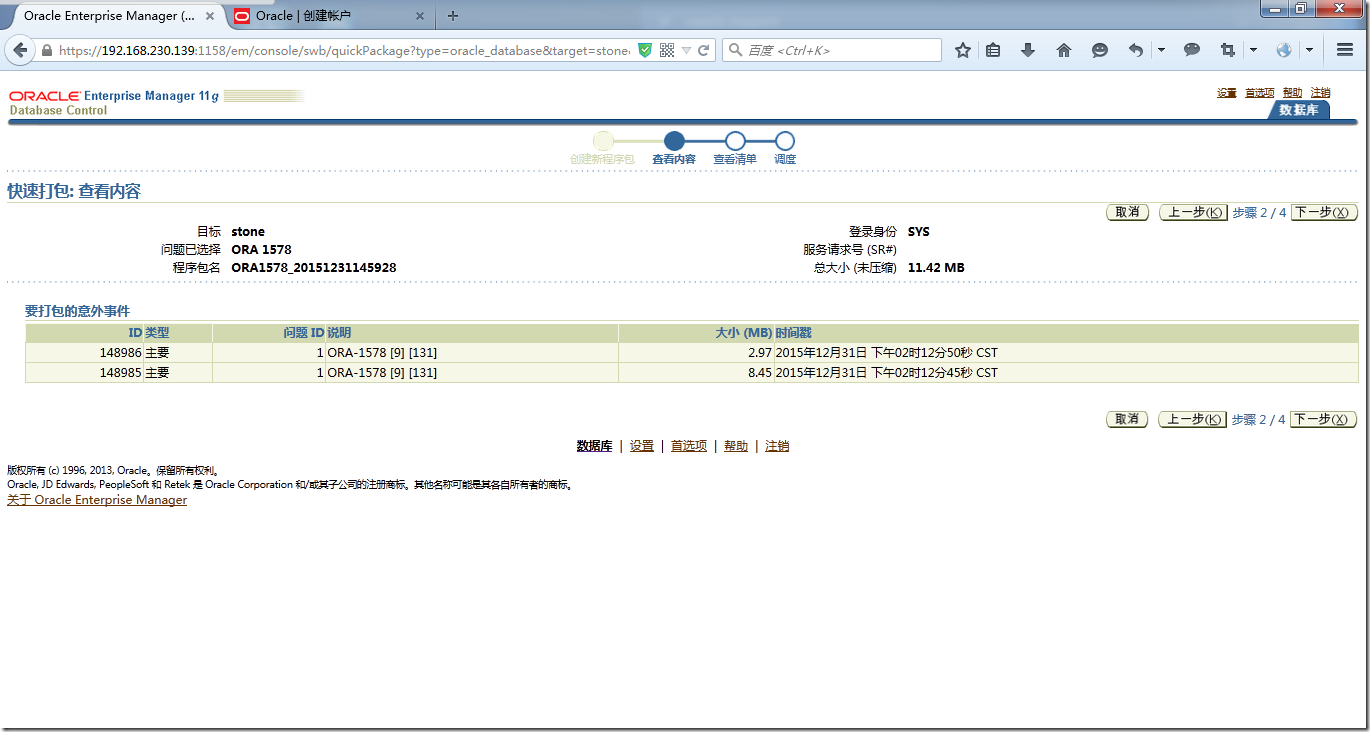The image size is (1370, 732).
Task: Click the footer 首选项 link
Action: [x=689, y=446]
